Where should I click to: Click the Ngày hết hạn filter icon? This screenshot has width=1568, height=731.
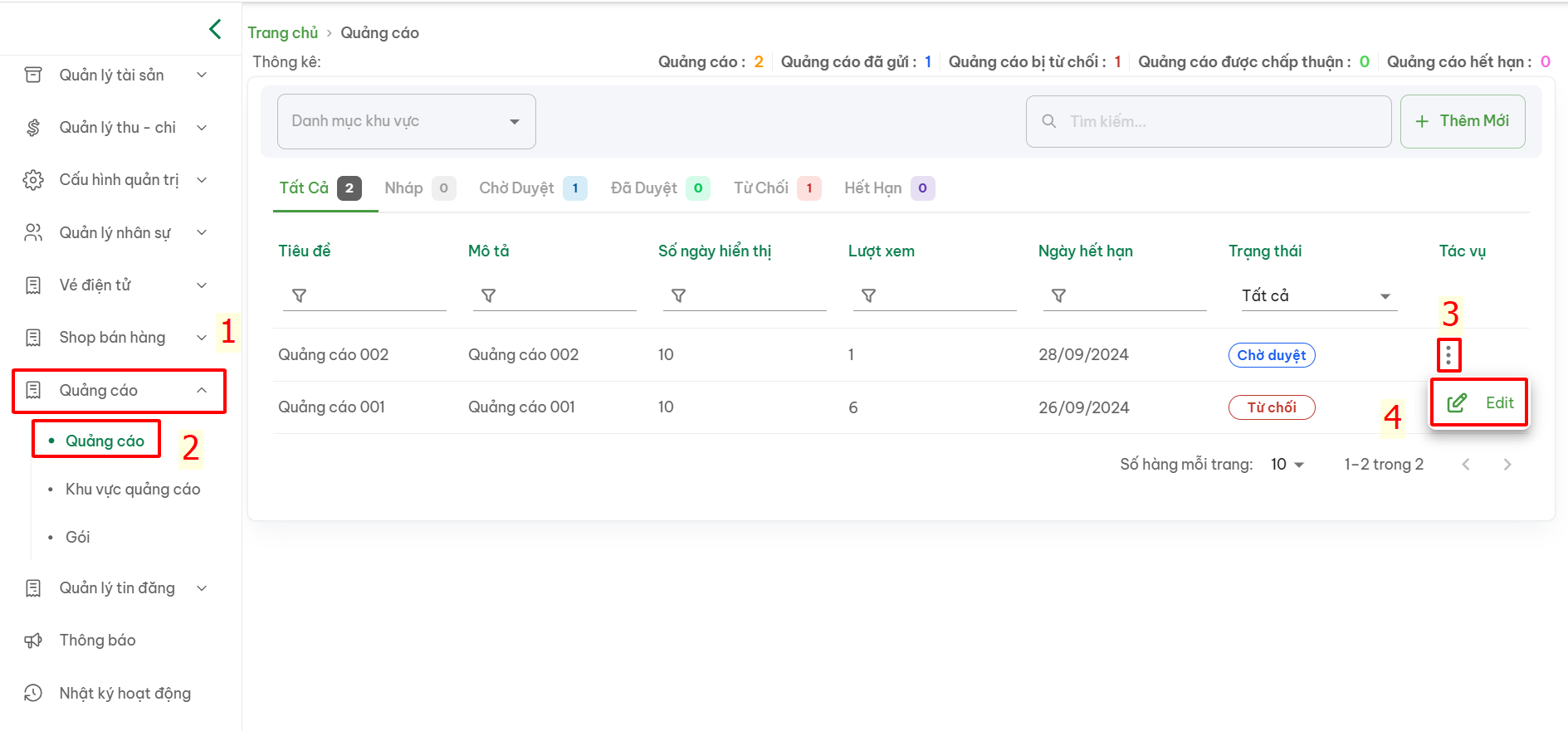point(1058,295)
